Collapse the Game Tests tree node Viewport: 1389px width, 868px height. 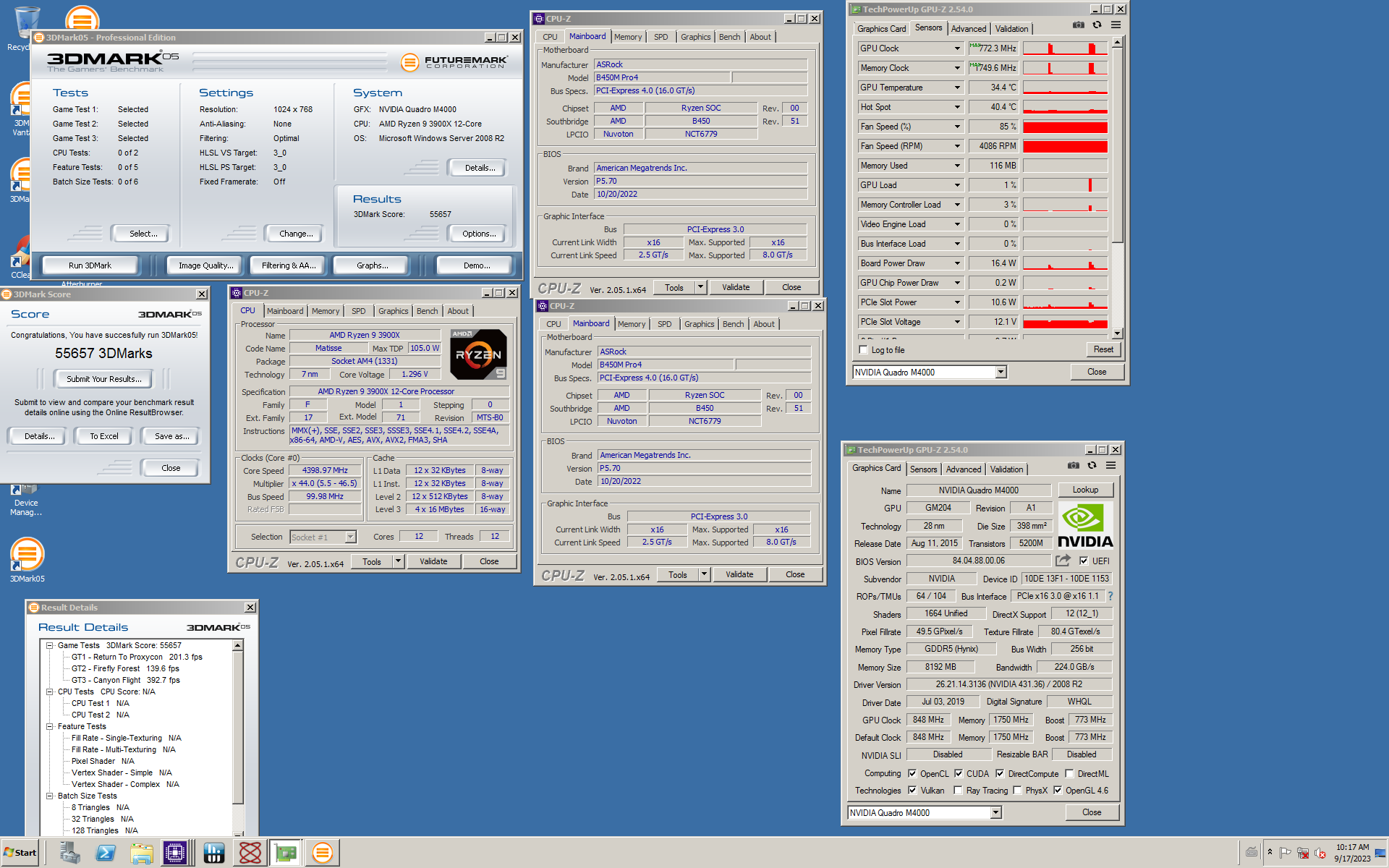click(50, 645)
